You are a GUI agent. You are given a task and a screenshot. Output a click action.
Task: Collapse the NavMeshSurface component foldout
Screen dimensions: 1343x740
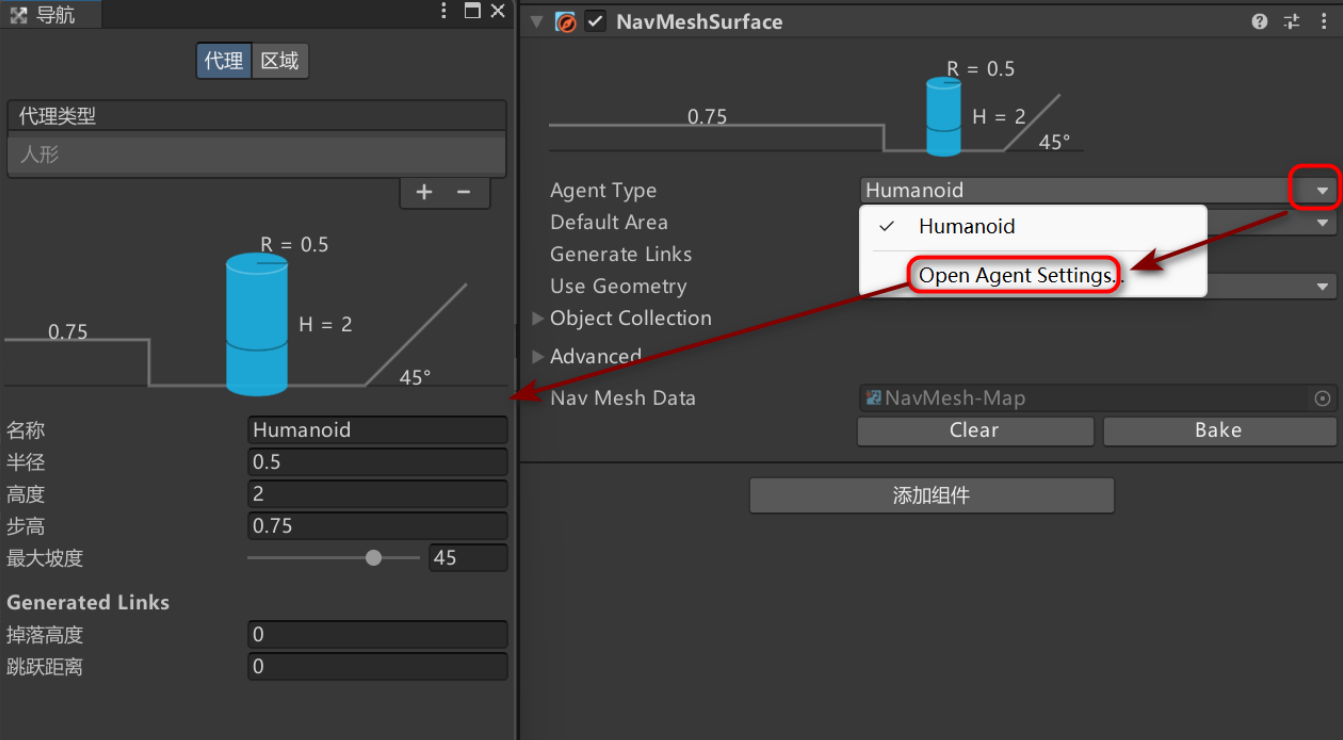pyautogui.click(x=537, y=22)
